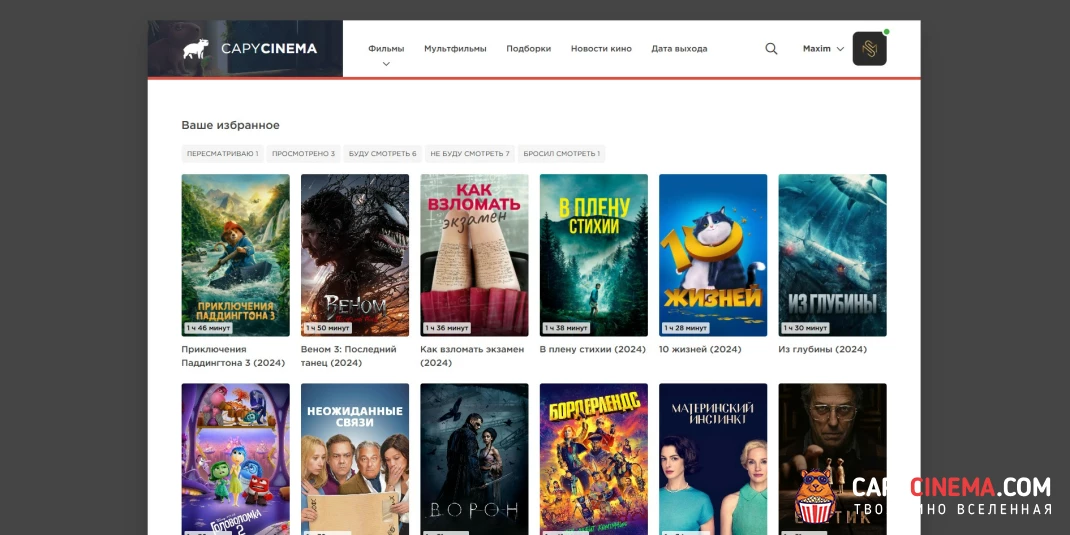This screenshot has height=535, width=1070.
Task: Click title link 10 жизней (2024)
Action: (x=700, y=349)
